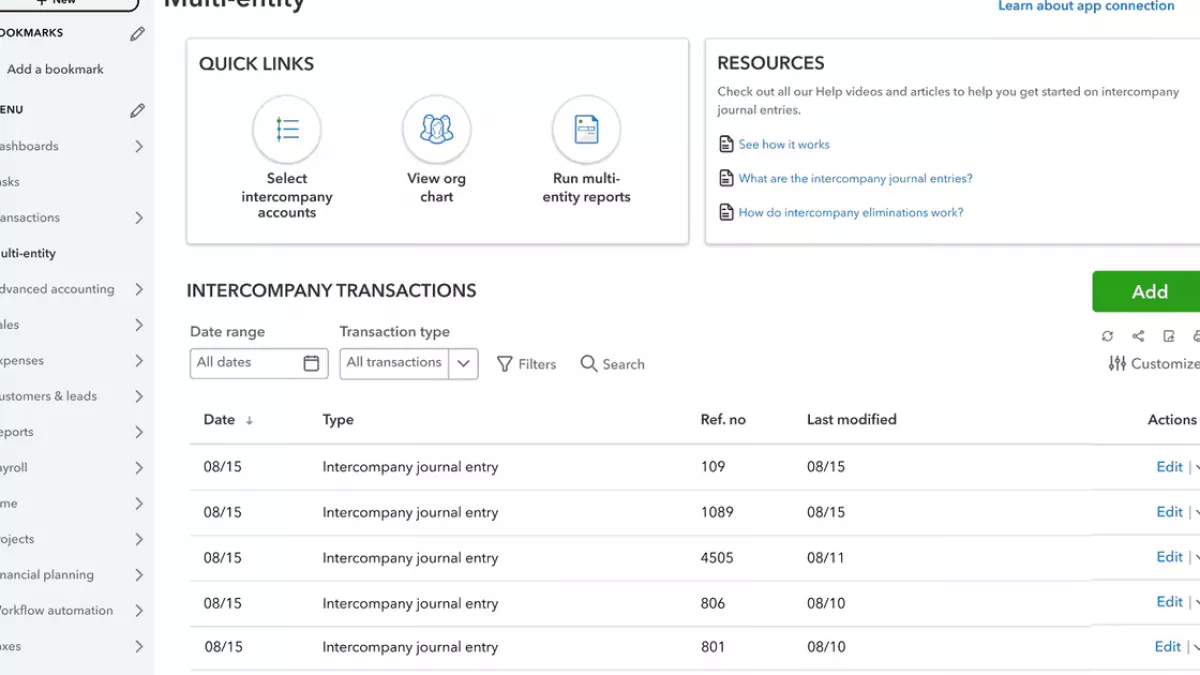
Task: Click the export icon above Customize
Action: [x=1168, y=337]
